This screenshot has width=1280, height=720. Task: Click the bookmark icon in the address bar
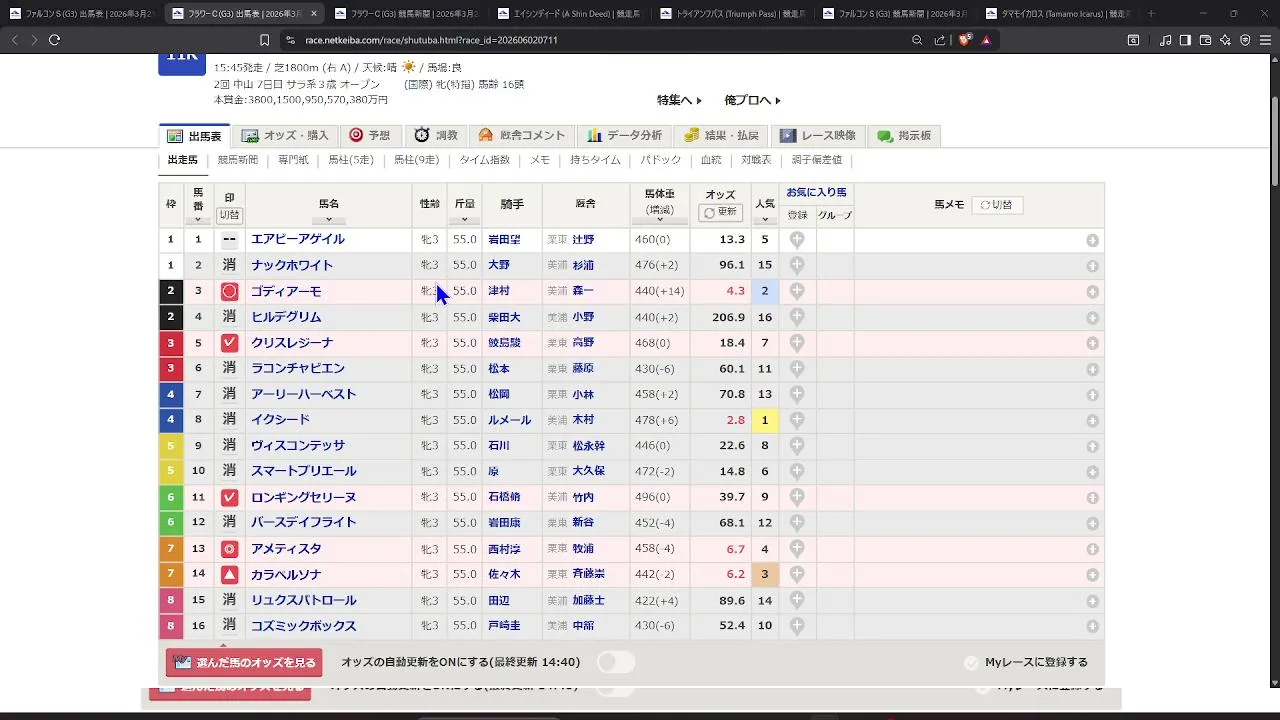pyautogui.click(x=264, y=40)
